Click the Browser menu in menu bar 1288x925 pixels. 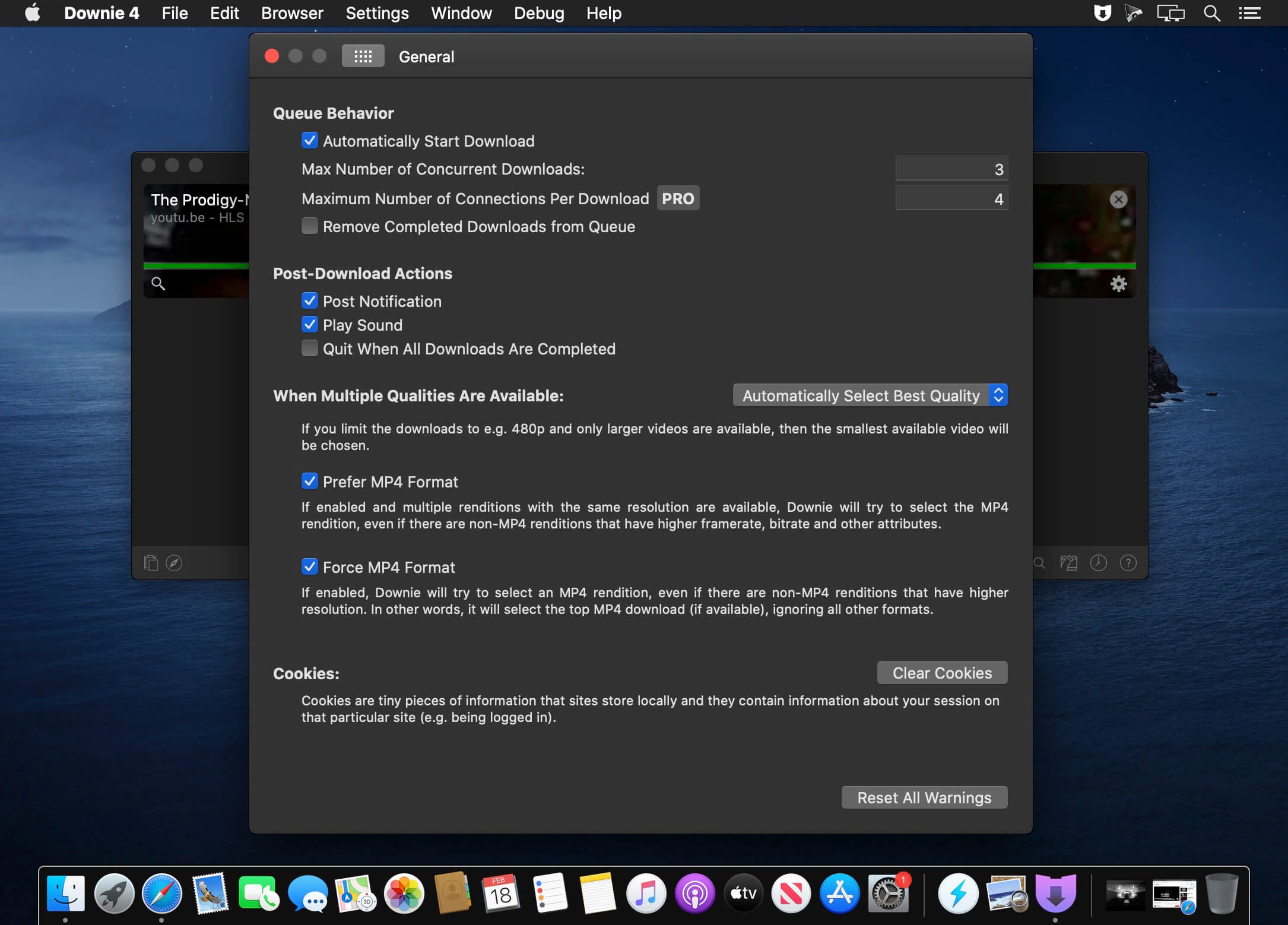tap(291, 13)
